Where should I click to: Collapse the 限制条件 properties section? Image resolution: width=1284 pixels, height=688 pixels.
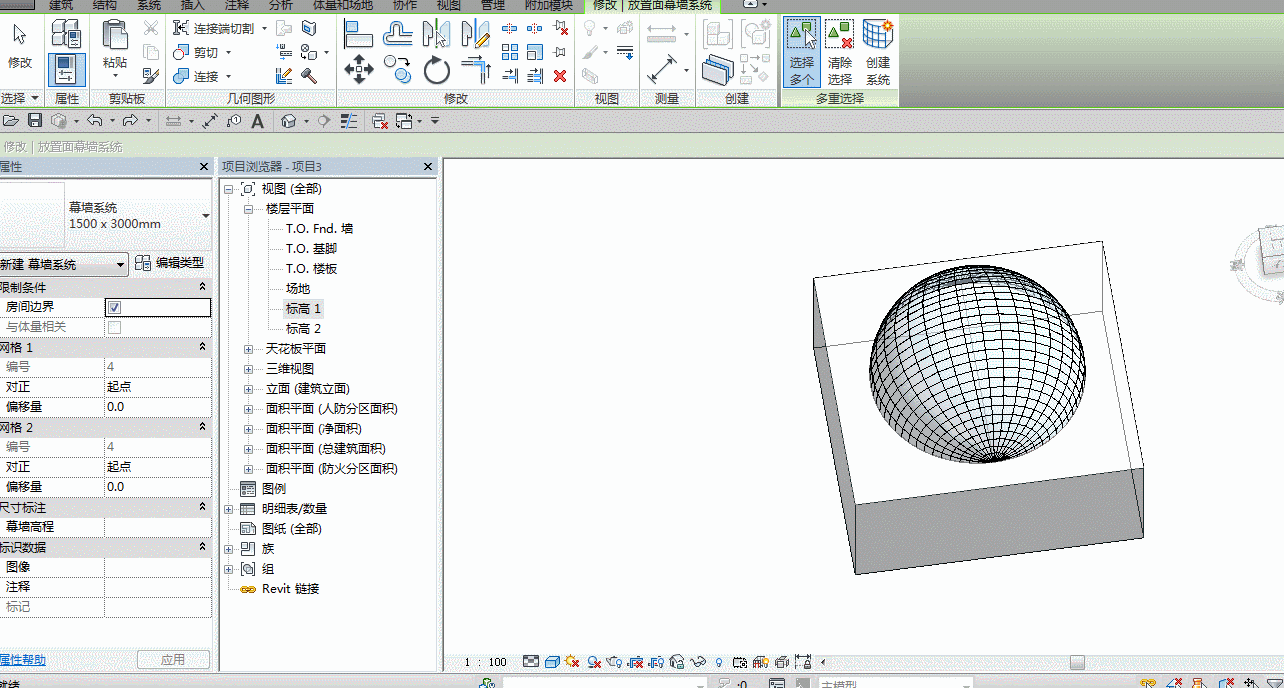[203, 287]
